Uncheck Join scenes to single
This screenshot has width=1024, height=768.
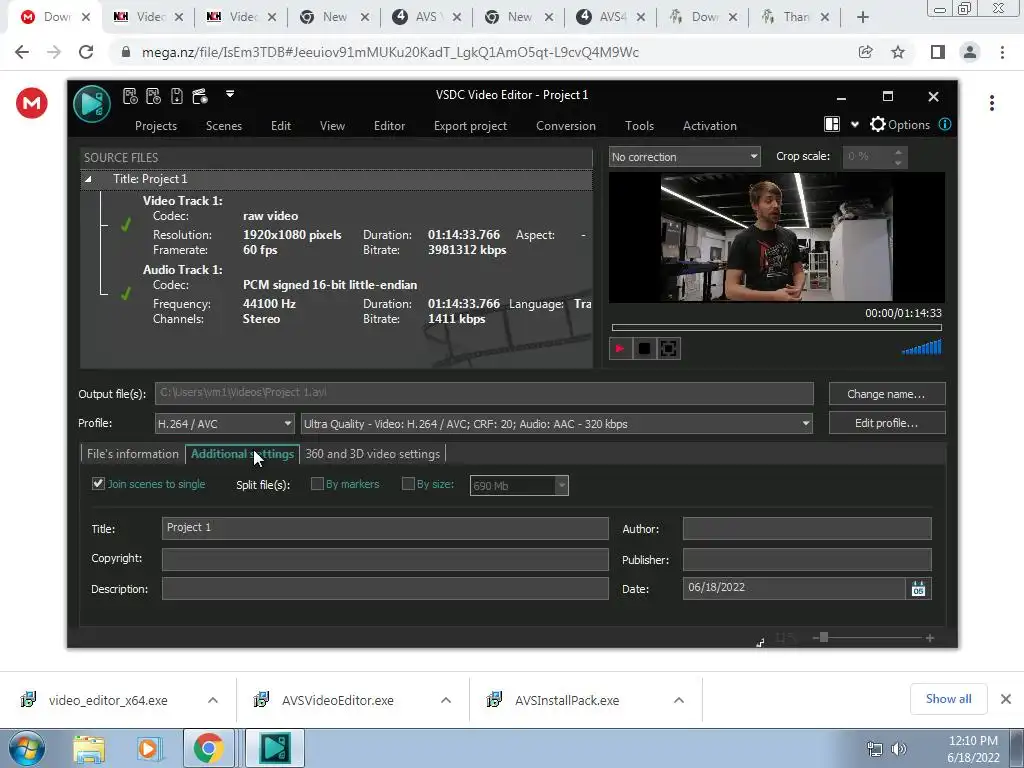tap(98, 484)
